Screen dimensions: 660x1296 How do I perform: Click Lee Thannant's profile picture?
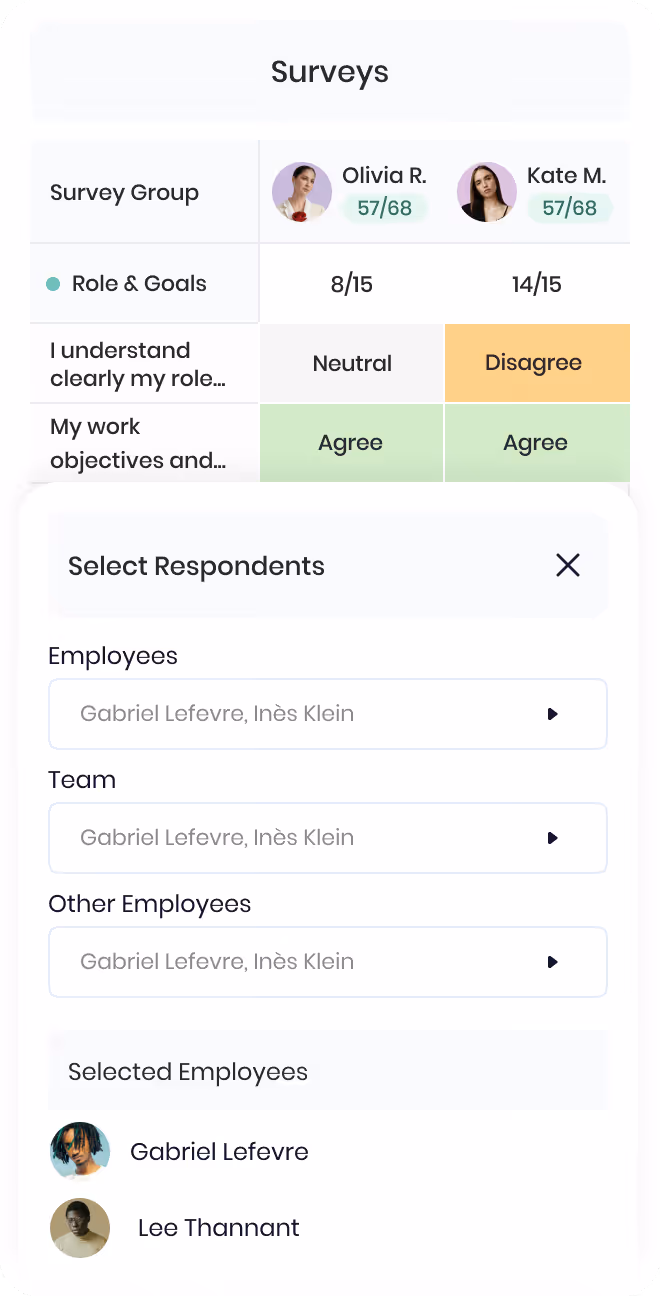80,1228
